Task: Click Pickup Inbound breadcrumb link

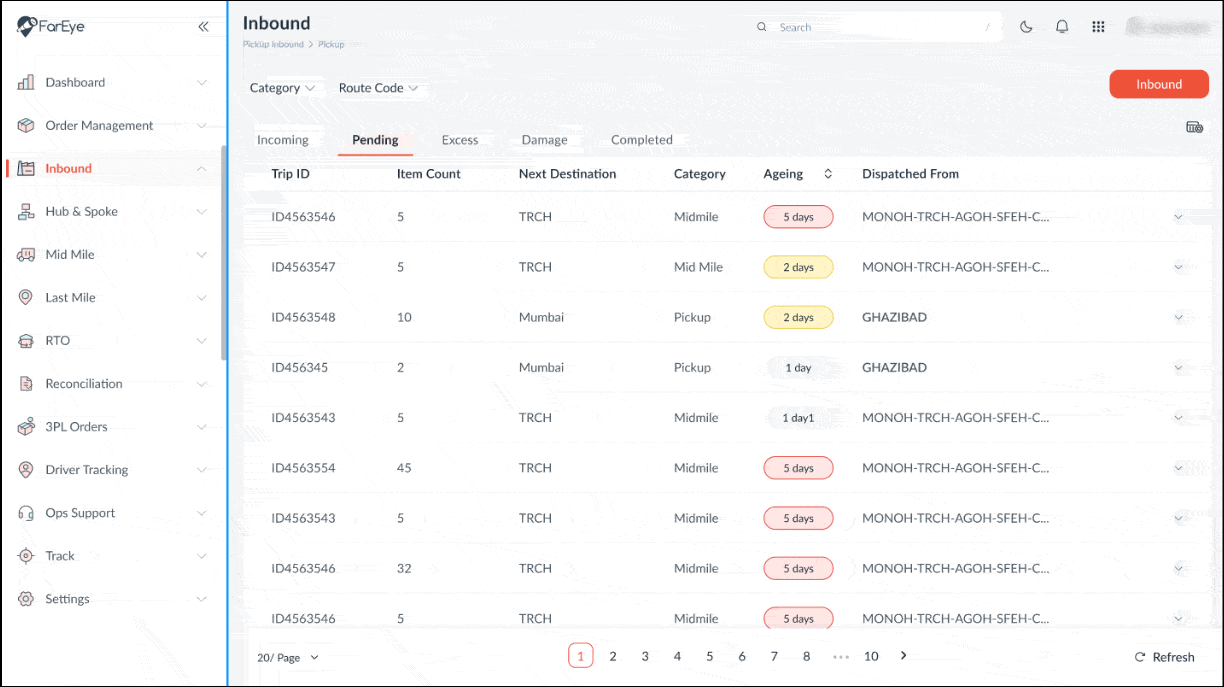Action: [x=271, y=45]
